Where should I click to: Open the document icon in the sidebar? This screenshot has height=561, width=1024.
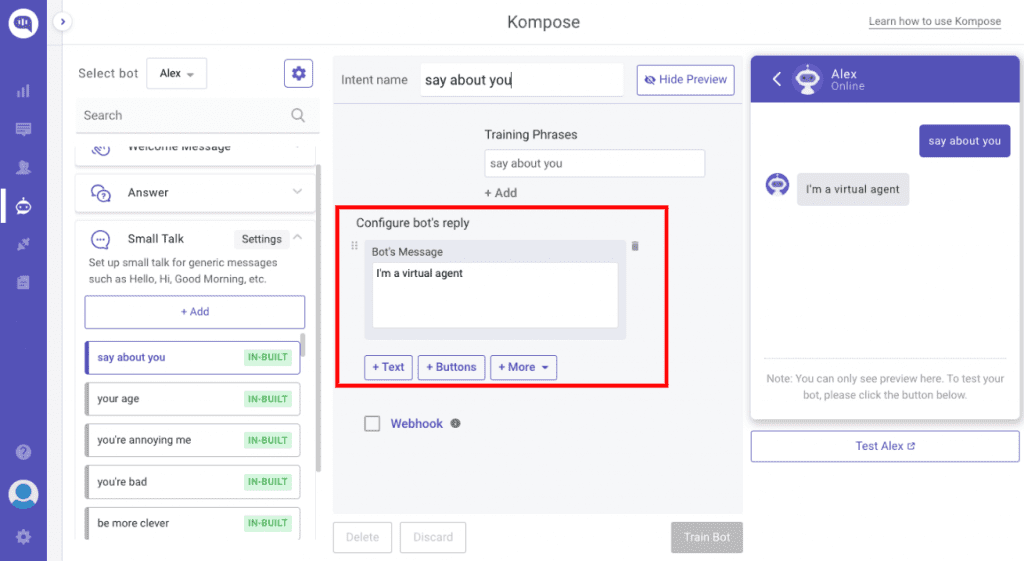(x=23, y=282)
